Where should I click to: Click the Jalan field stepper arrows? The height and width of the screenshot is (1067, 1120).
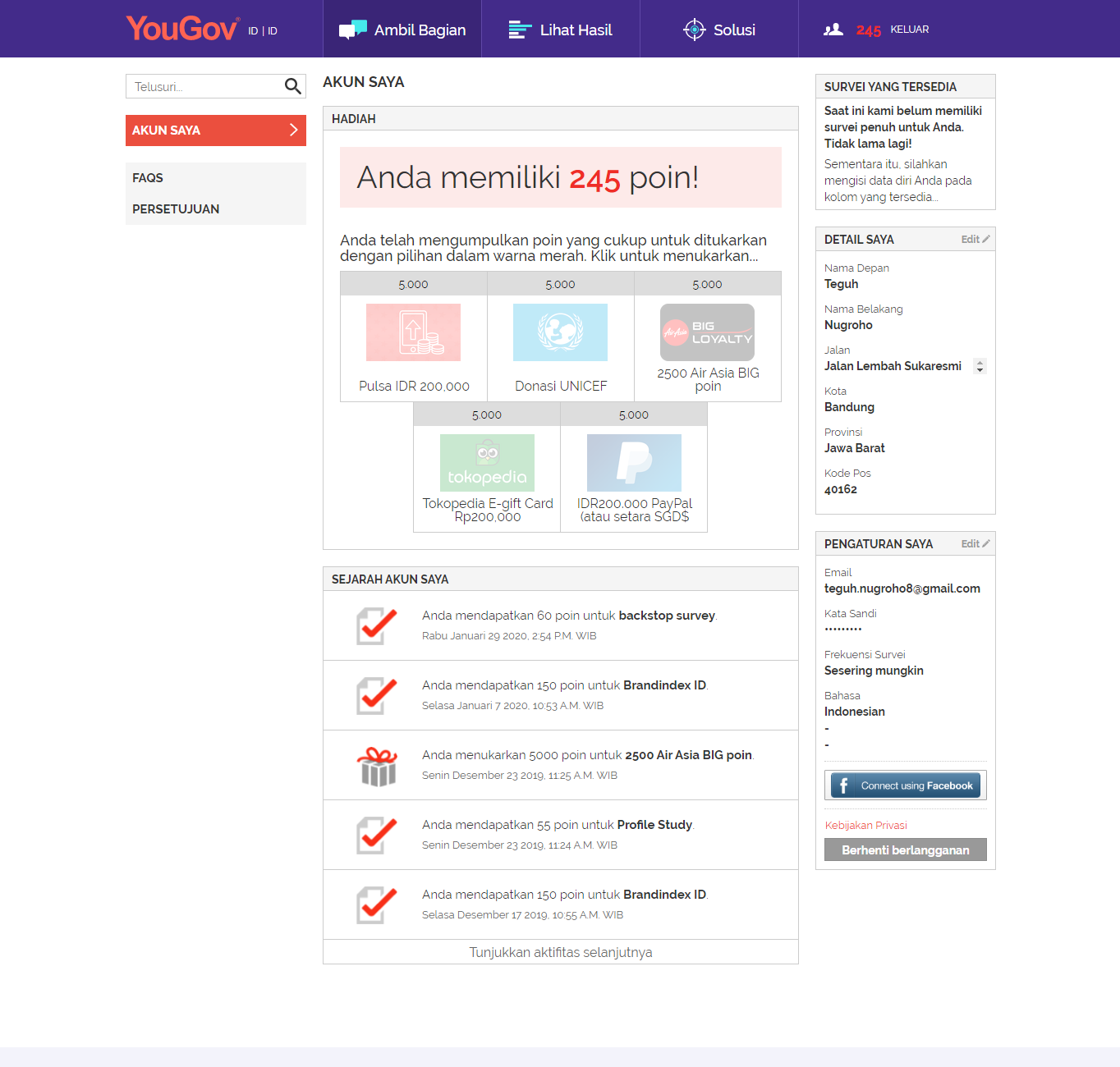click(979, 366)
